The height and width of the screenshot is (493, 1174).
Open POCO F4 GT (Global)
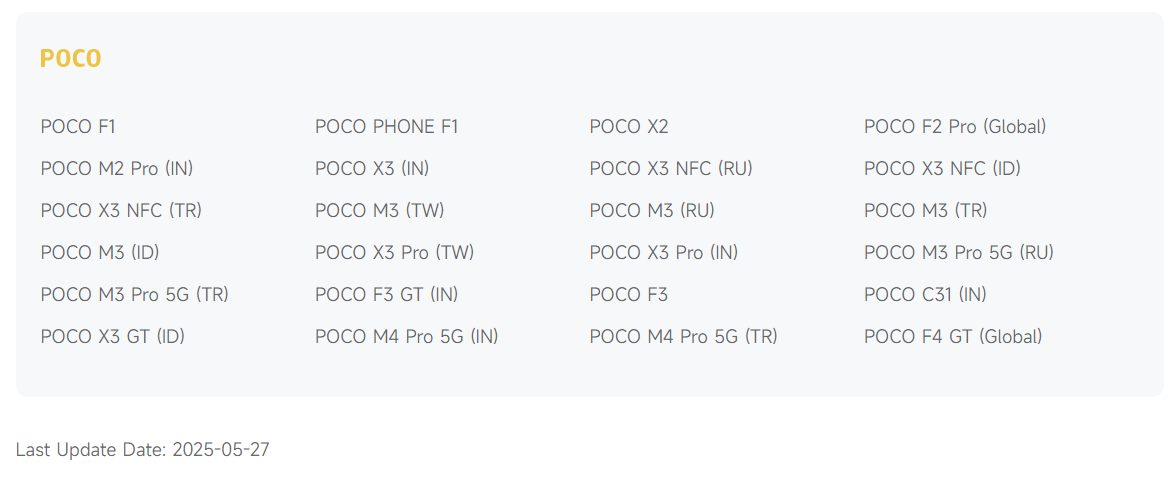click(952, 337)
